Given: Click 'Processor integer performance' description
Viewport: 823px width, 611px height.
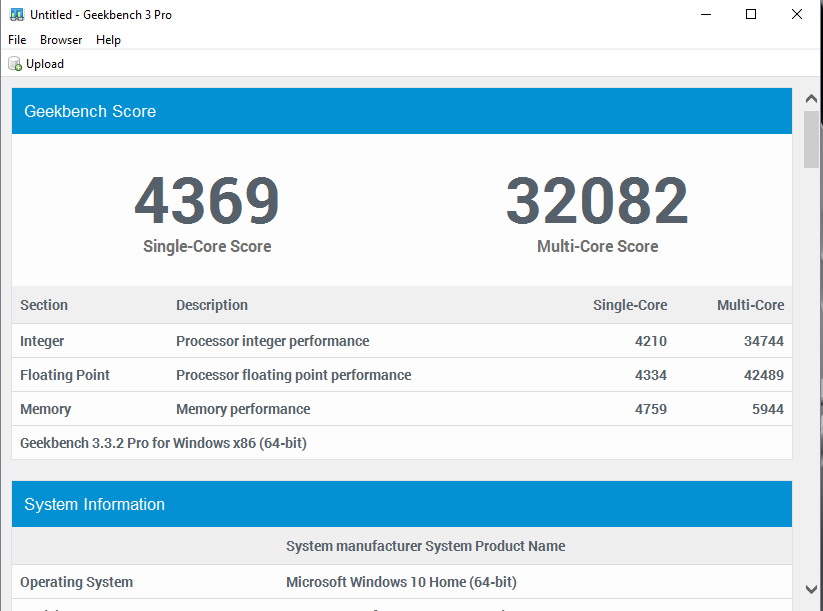Looking at the screenshot, I should [x=272, y=341].
